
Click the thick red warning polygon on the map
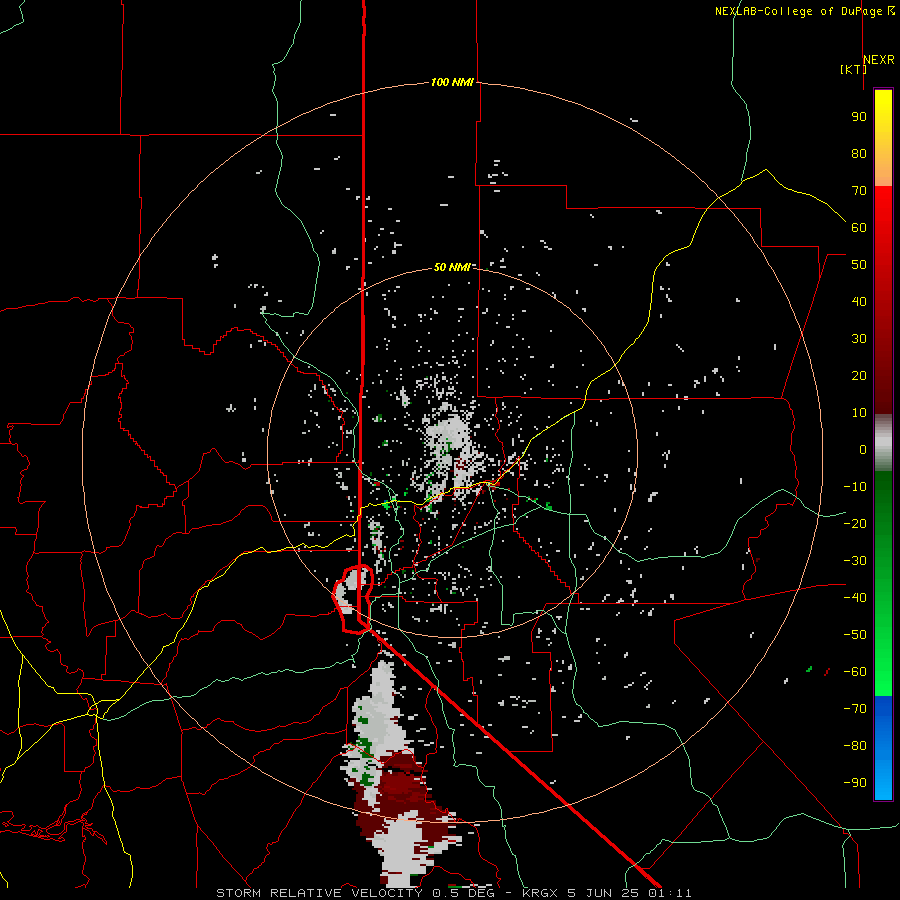tap(354, 599)
